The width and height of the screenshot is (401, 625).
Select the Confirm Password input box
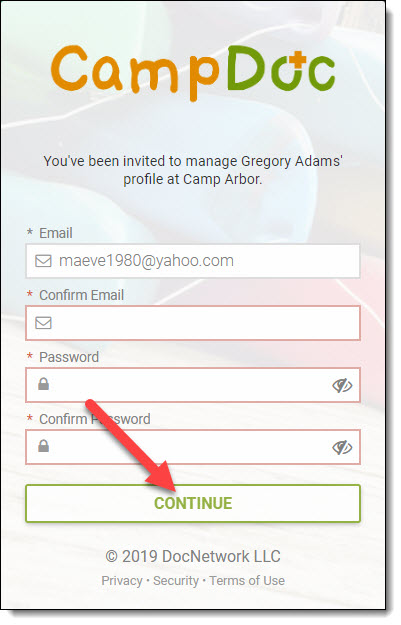[193, 447]
